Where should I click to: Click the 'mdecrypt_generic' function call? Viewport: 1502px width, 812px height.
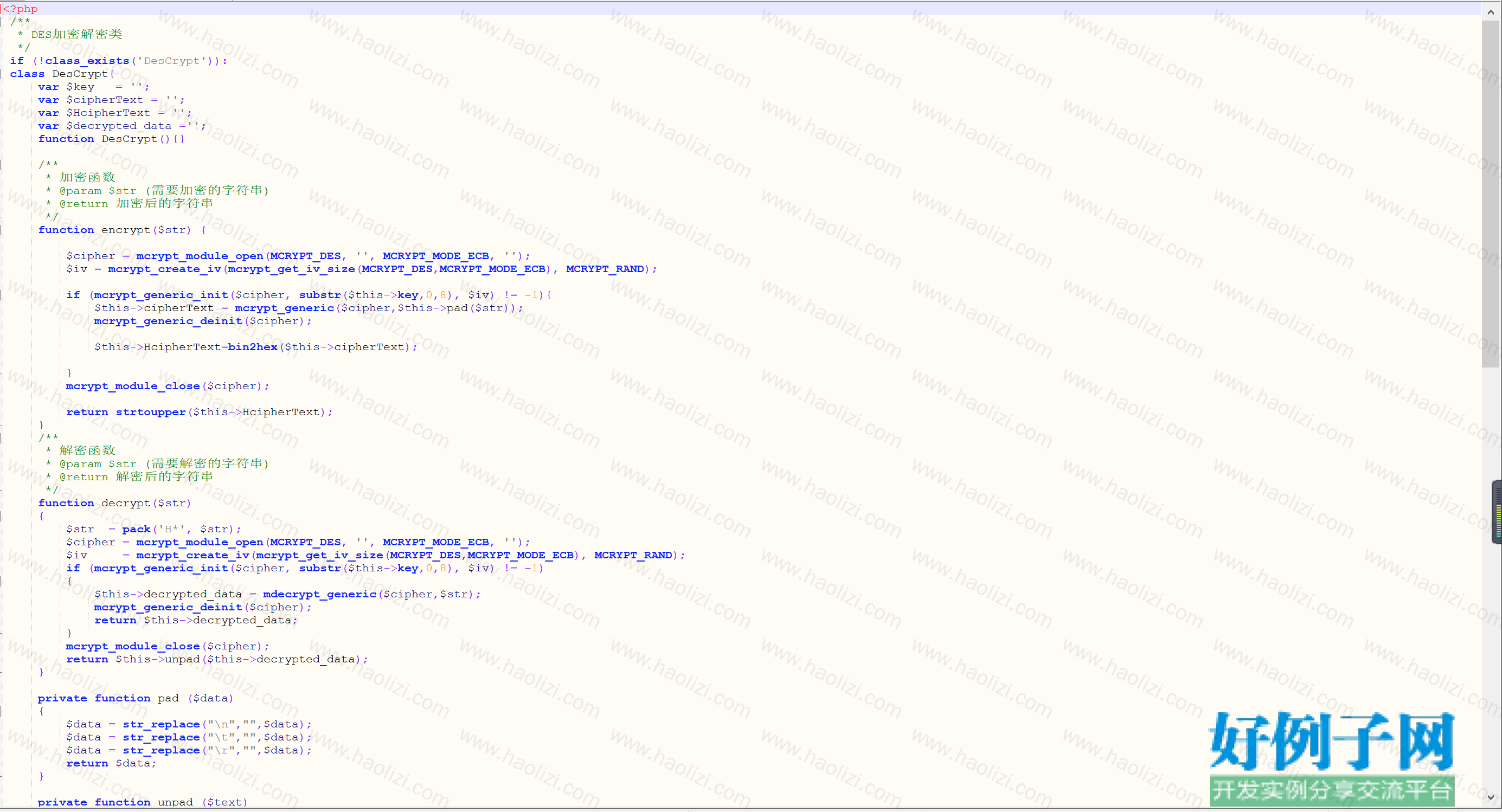click(x=319, y=594)
